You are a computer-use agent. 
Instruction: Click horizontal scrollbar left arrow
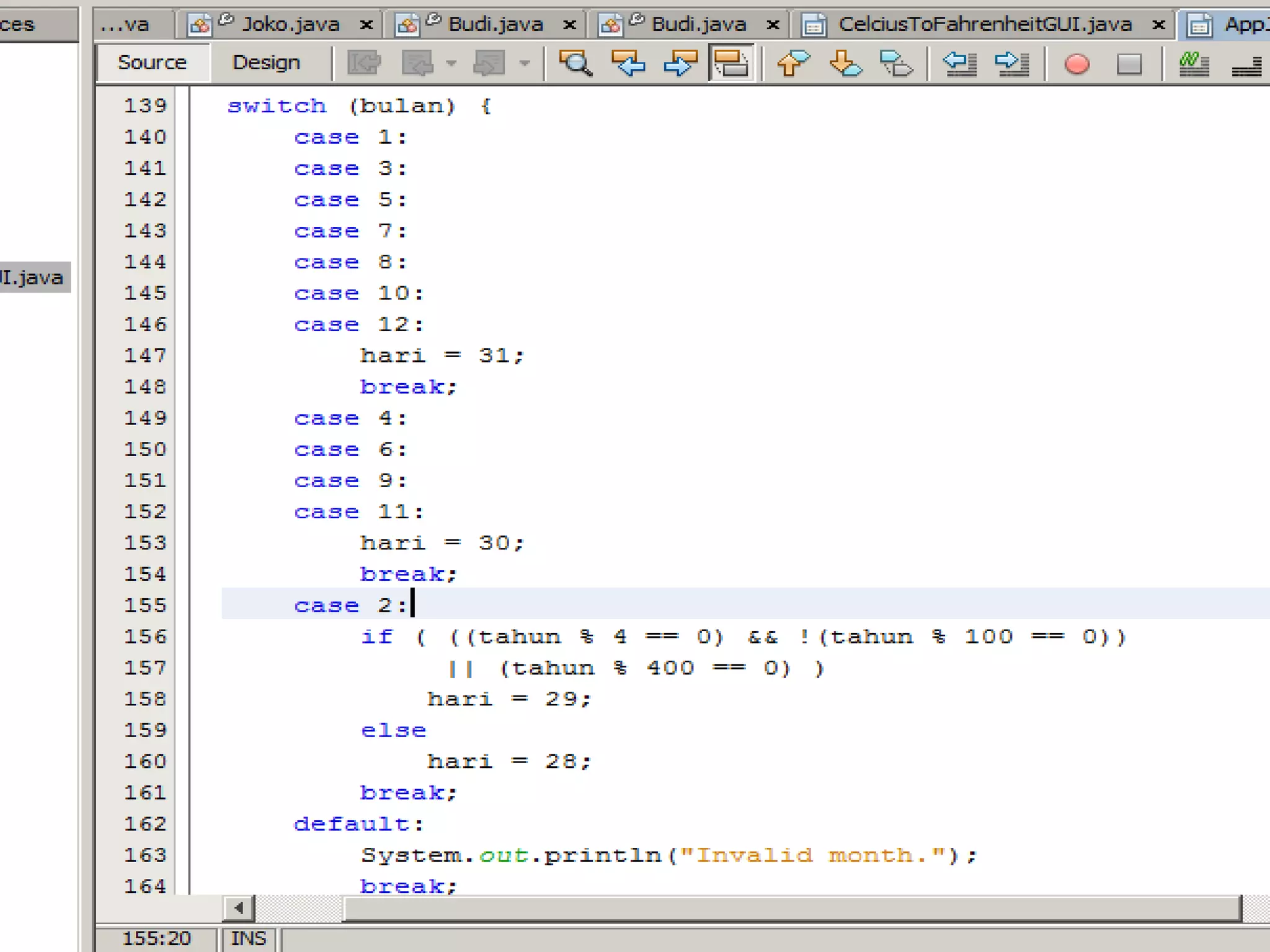(239, 909)
